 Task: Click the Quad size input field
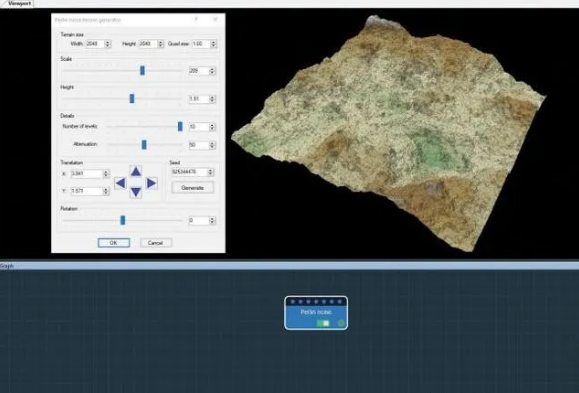[x=201, y=44]
